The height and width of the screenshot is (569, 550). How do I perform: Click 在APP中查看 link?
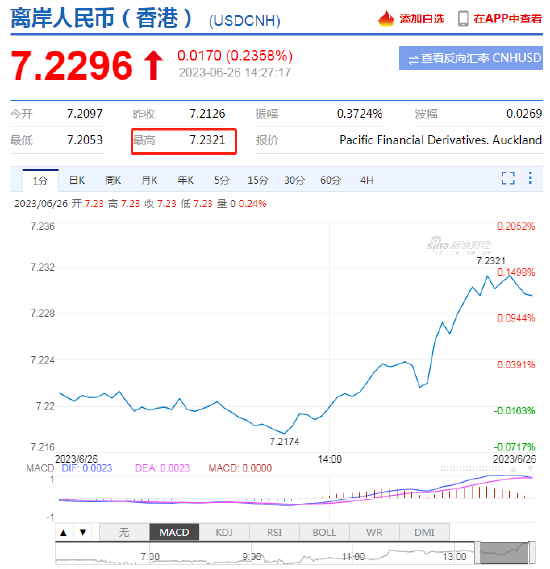point(508,19)
